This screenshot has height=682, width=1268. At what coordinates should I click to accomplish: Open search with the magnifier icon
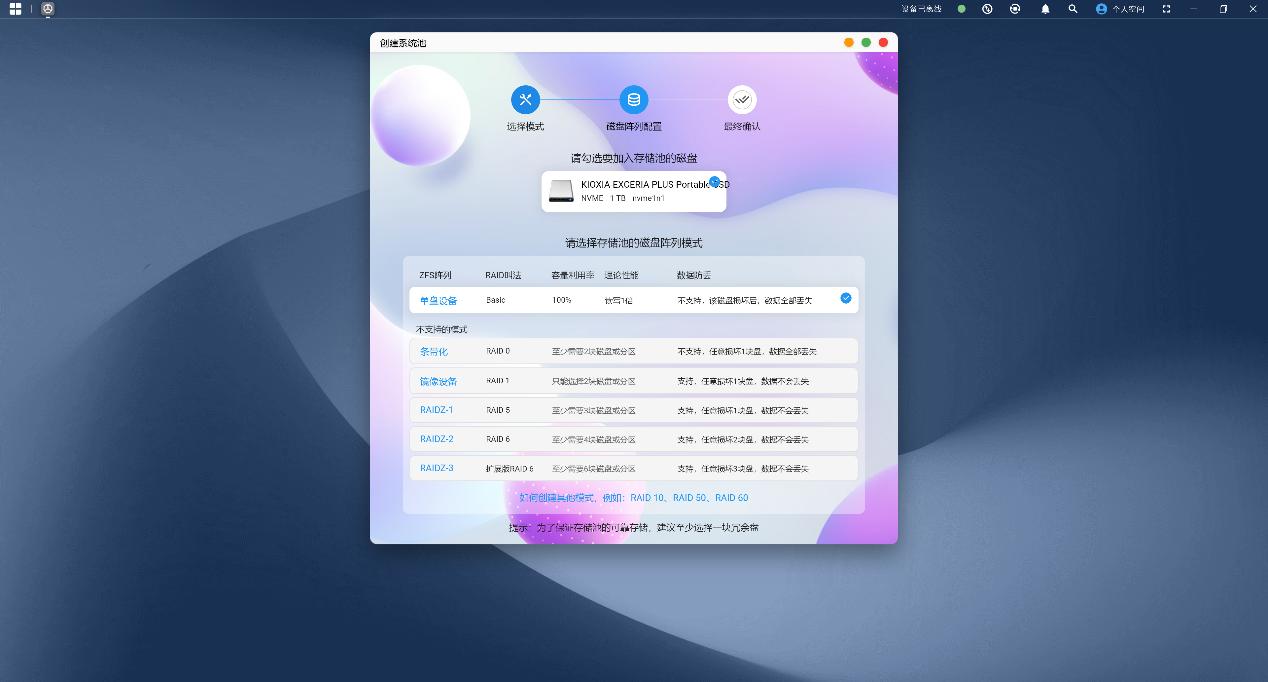[1073, 8]
